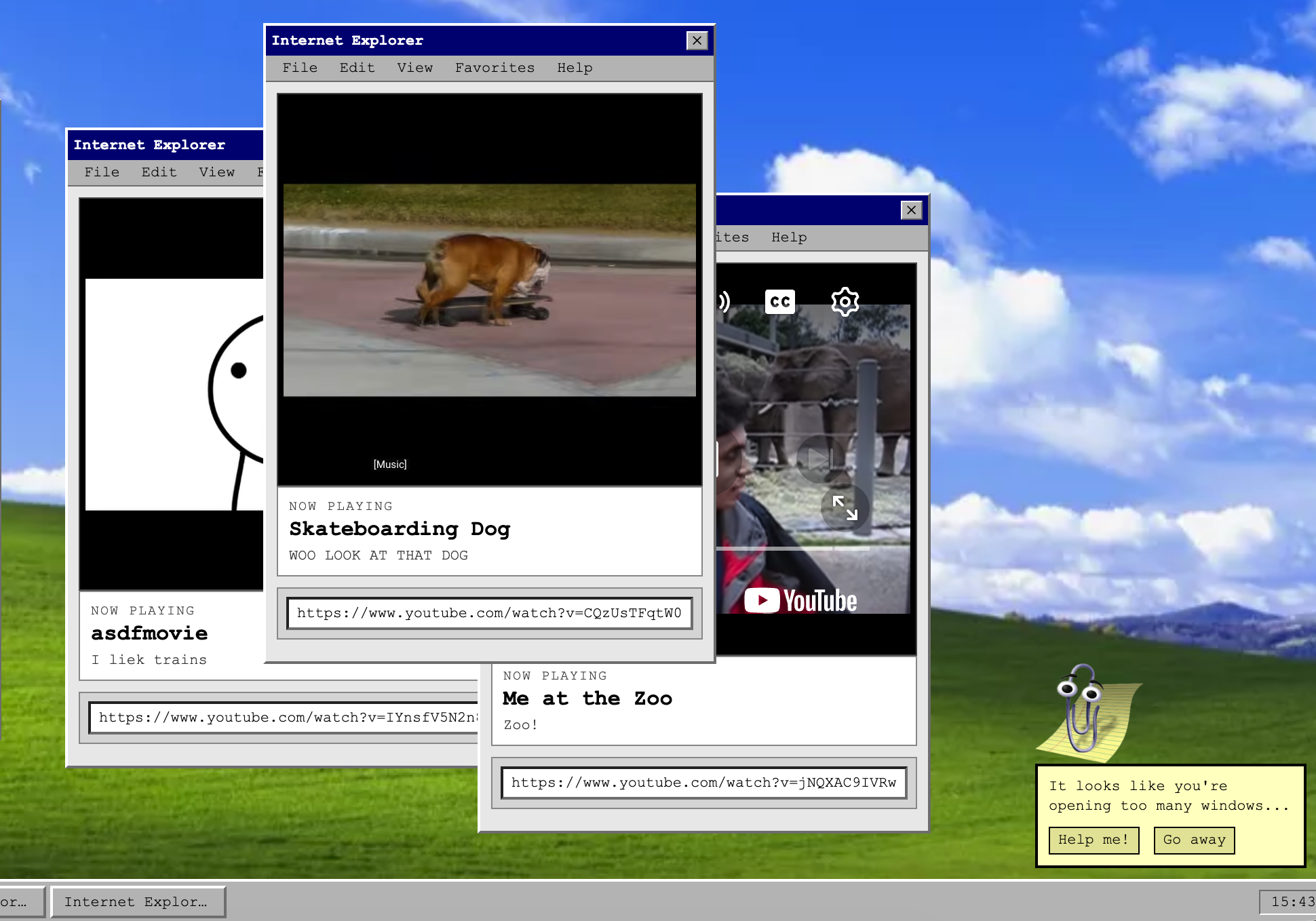
Task: Click Clippy the paperclip assistant
Action: pos(1089,712)
